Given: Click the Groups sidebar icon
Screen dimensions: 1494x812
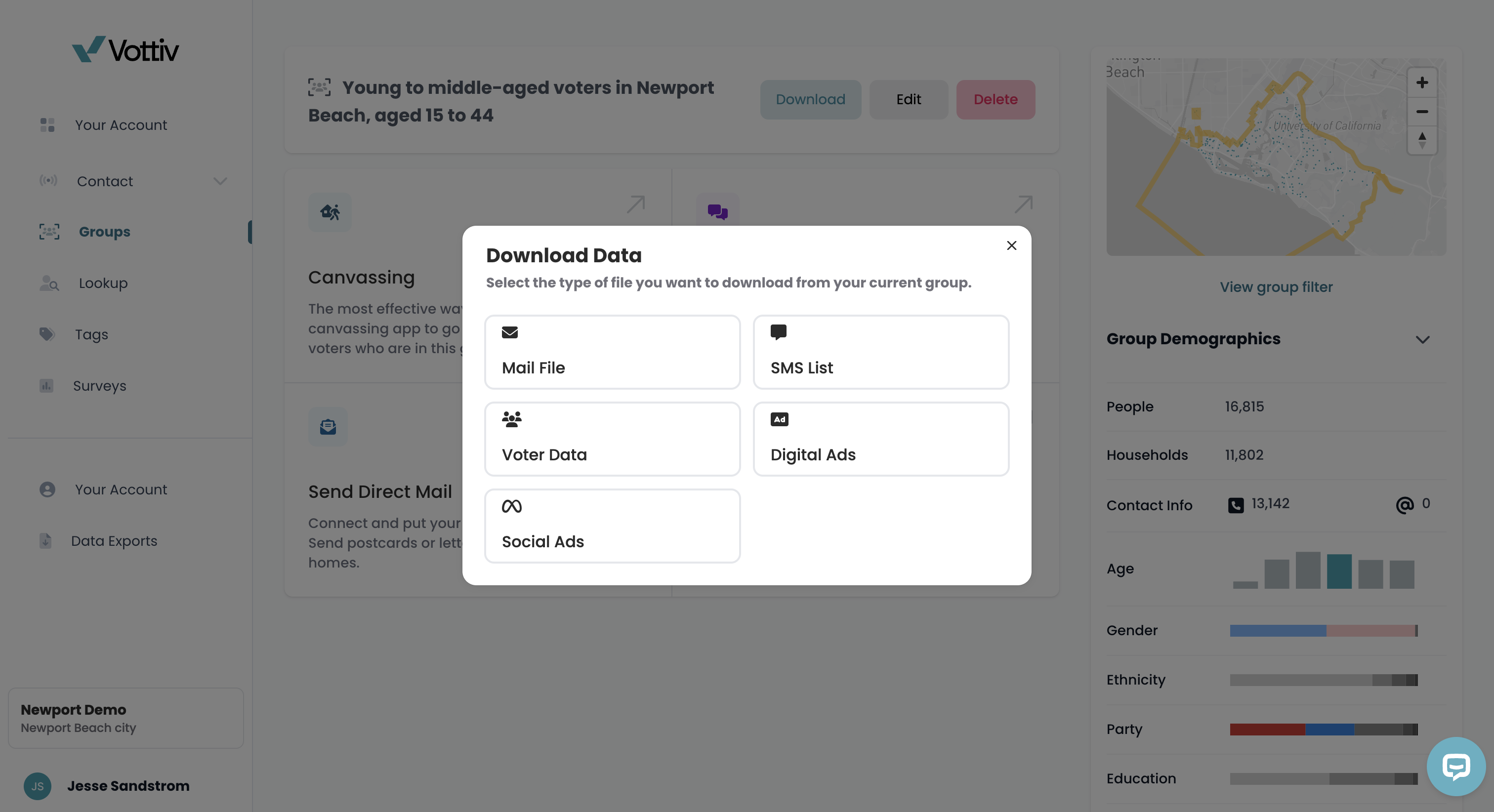Looking at the screenshot, I should tap(49, 232).
